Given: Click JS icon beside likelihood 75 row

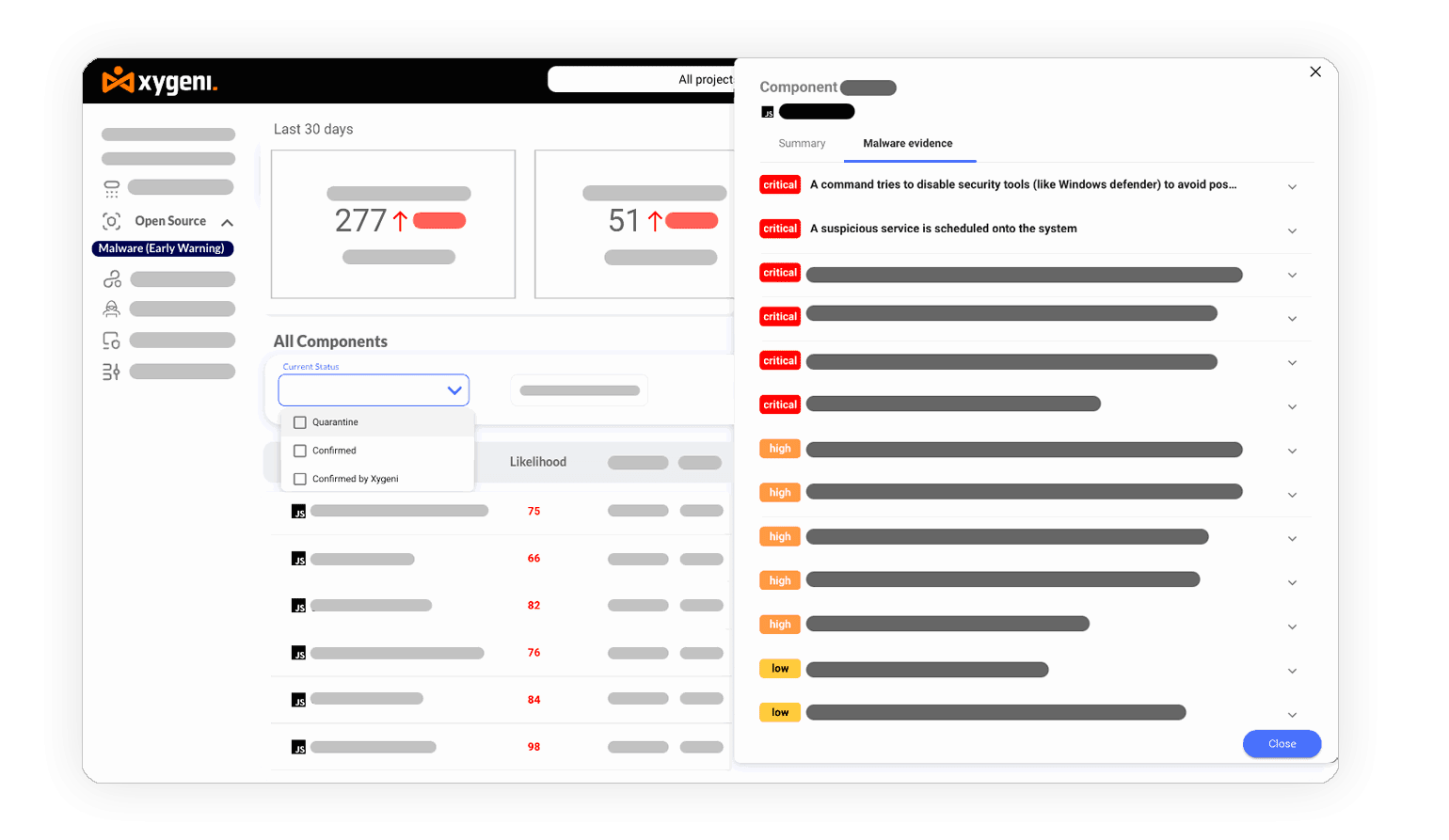Looking at the screenshot, I should [x=298, y=512].
